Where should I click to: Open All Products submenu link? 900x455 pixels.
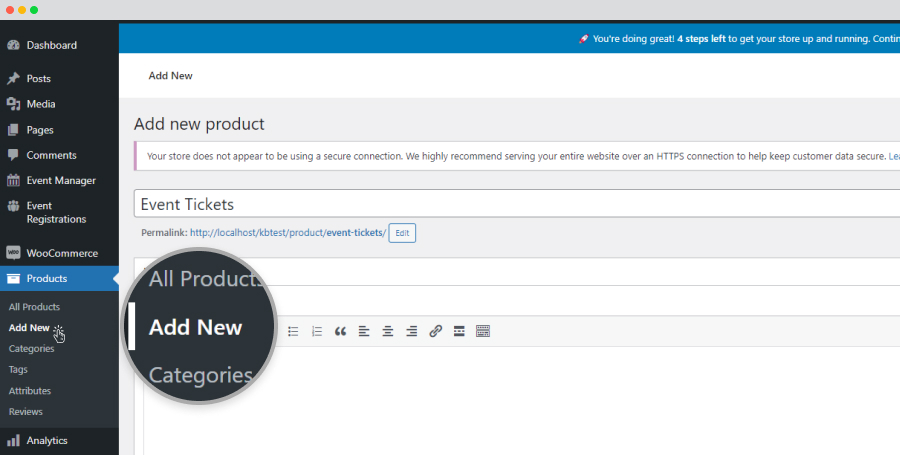pos(34,307)
